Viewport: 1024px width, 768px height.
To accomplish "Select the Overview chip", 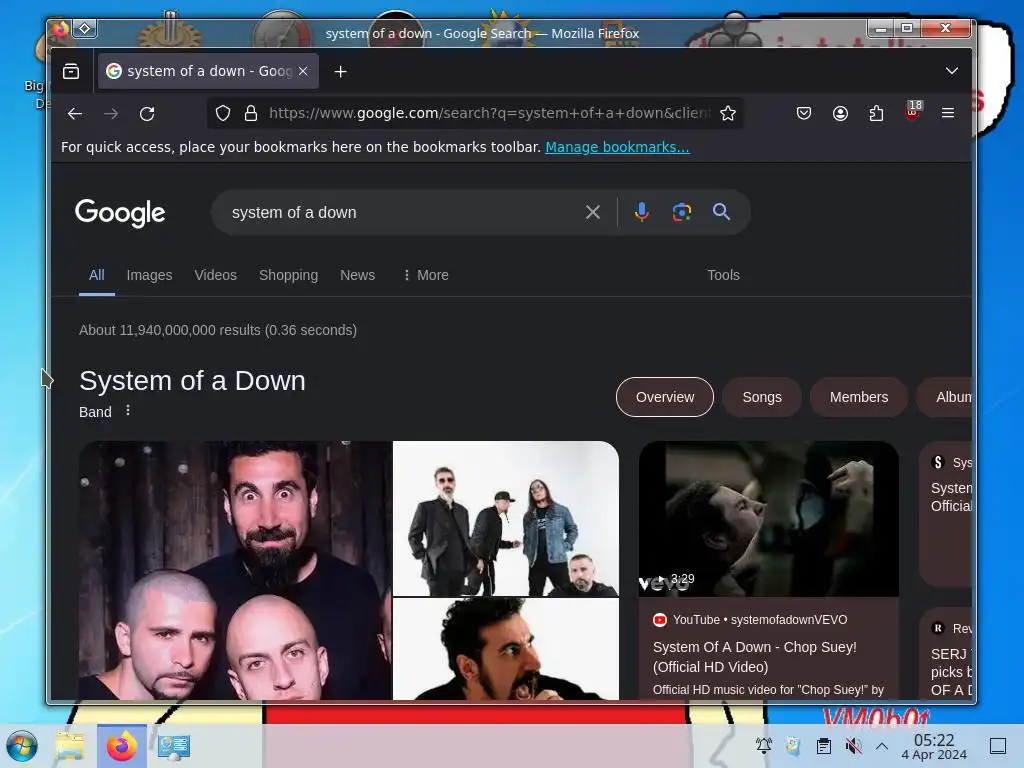I will (665, 397).
